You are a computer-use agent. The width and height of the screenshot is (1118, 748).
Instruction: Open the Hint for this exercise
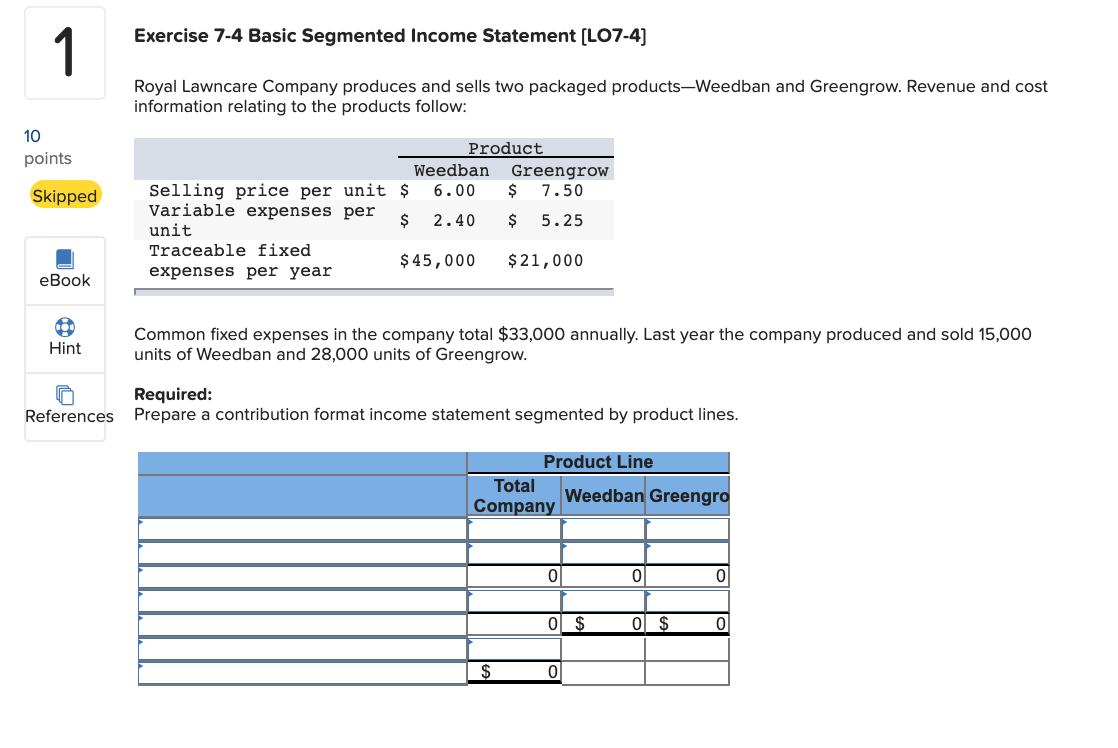tap(64, 338)
